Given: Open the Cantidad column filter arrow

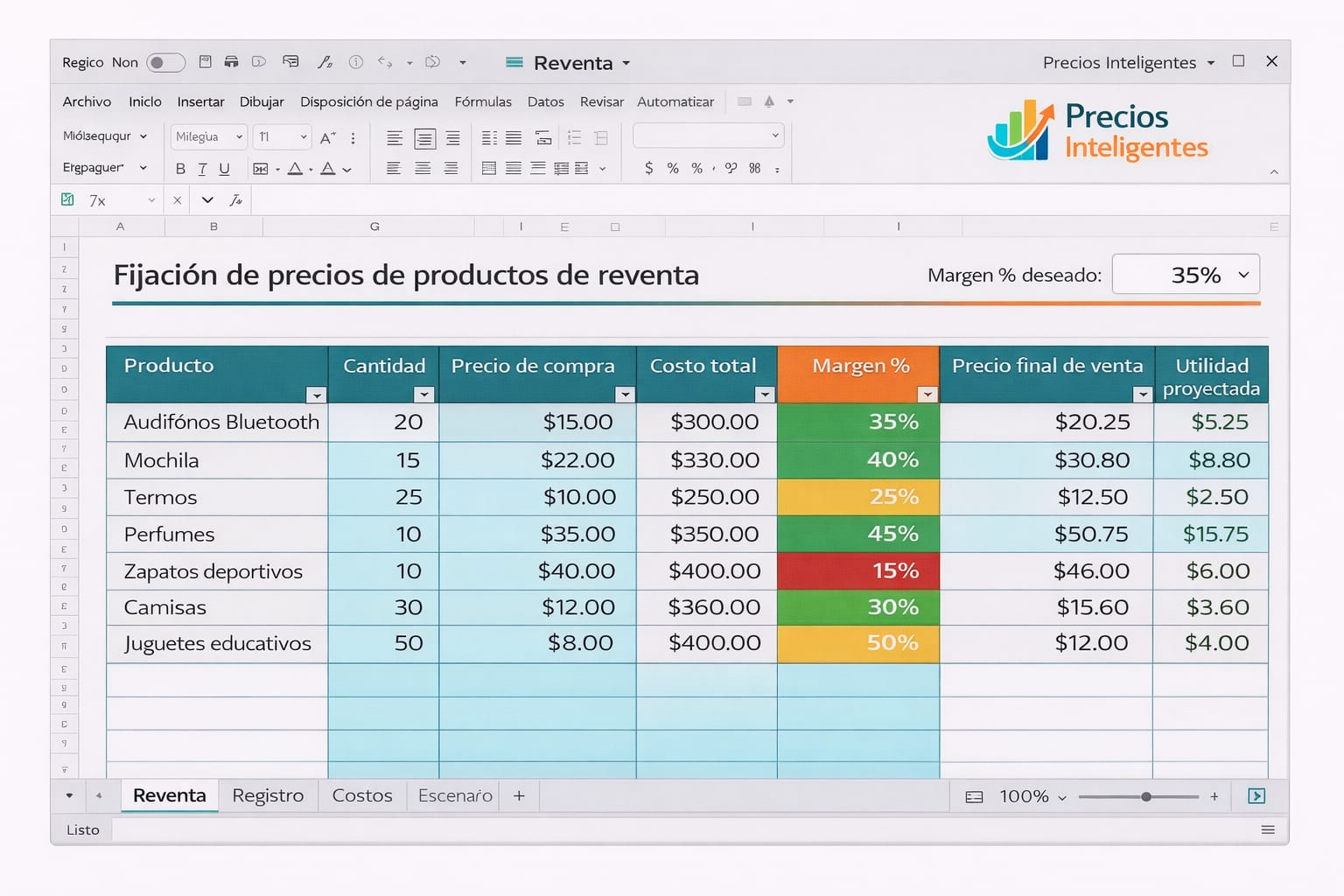Looking at the screenshot, I should point(424,395).
